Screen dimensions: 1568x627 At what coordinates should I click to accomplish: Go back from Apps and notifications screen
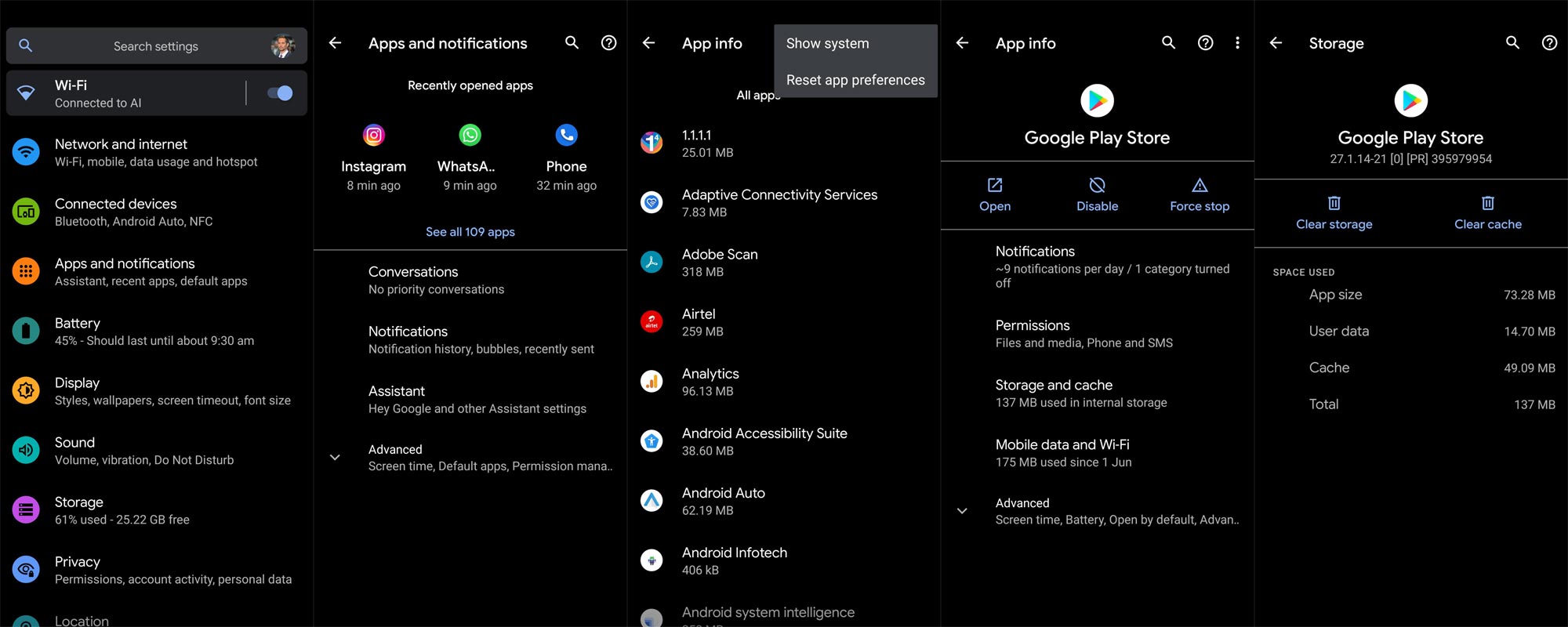coord(335,43)
